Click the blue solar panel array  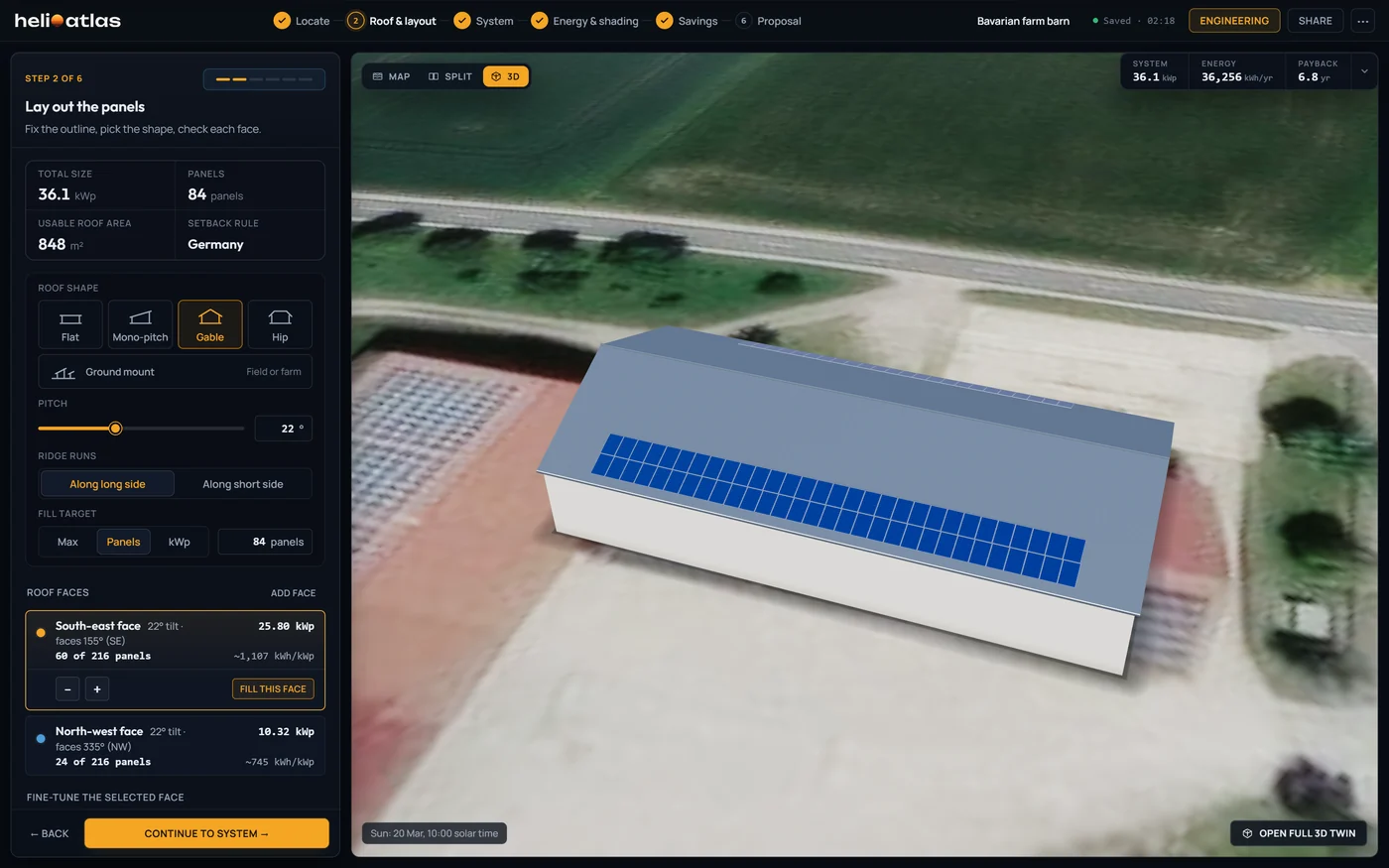(838, 509)
